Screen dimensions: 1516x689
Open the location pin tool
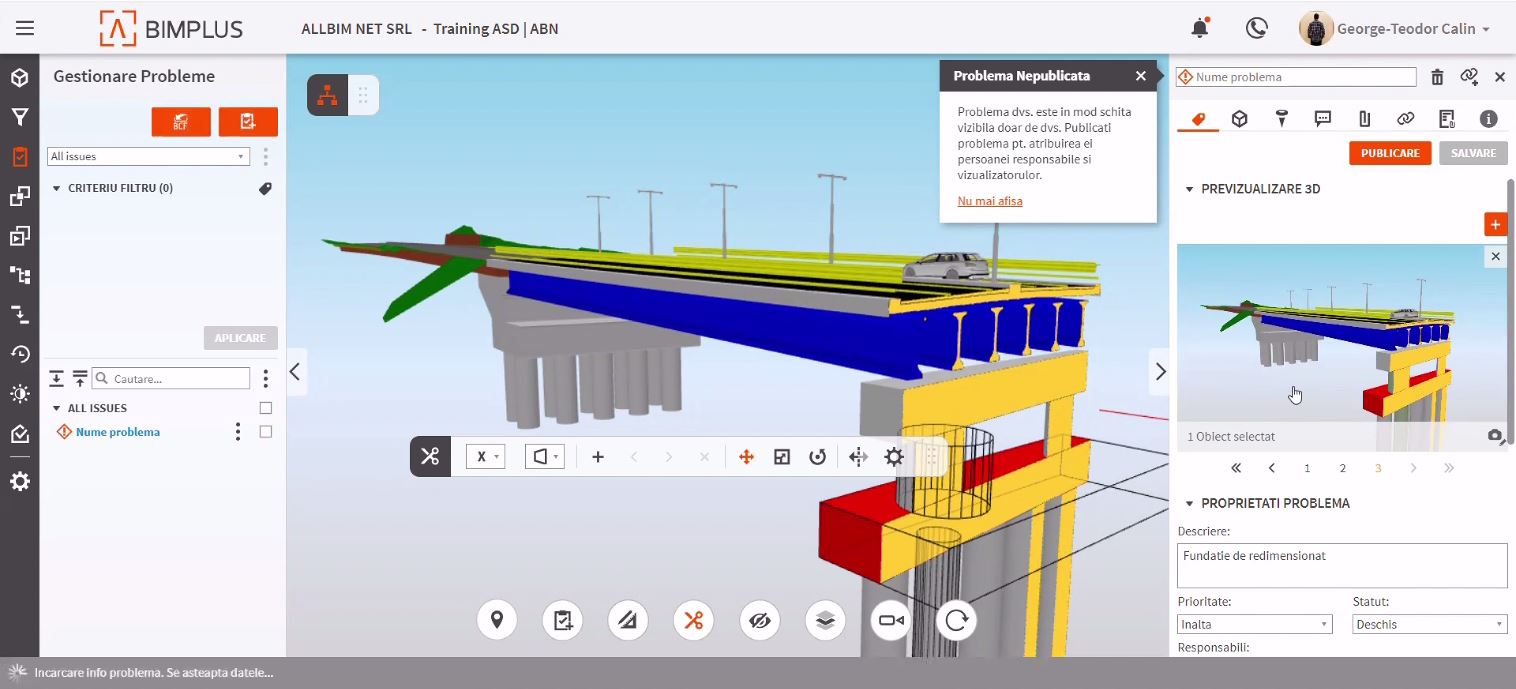coord(497,621)
